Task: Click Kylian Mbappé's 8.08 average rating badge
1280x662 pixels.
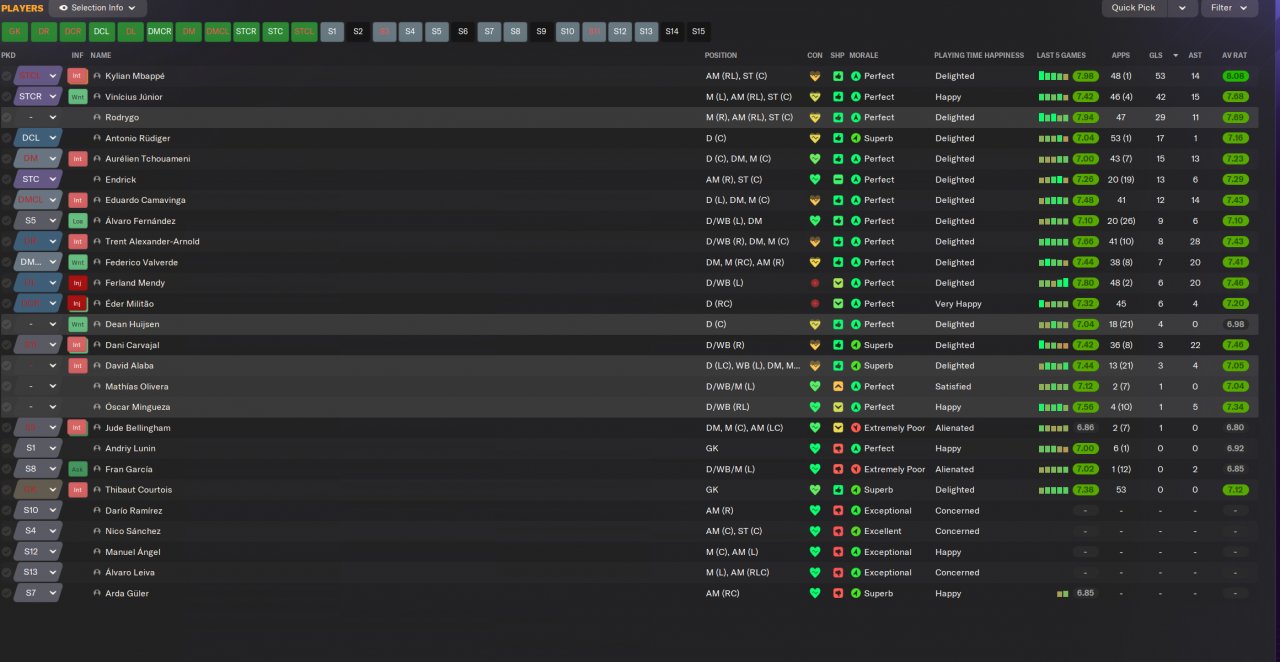Action: pyautogui.click(x=1235, y=76)
